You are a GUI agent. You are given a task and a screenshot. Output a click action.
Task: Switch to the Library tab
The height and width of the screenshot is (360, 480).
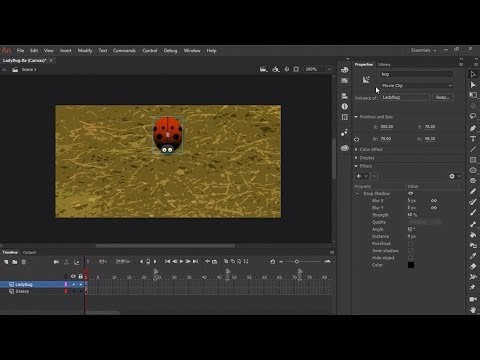[384, 64]
